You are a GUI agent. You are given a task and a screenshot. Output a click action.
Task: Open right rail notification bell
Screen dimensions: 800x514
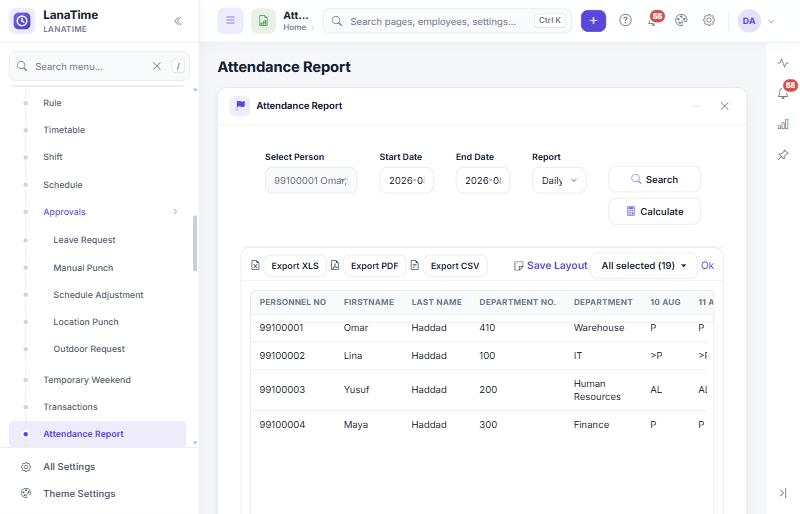(x=783, y=93)
